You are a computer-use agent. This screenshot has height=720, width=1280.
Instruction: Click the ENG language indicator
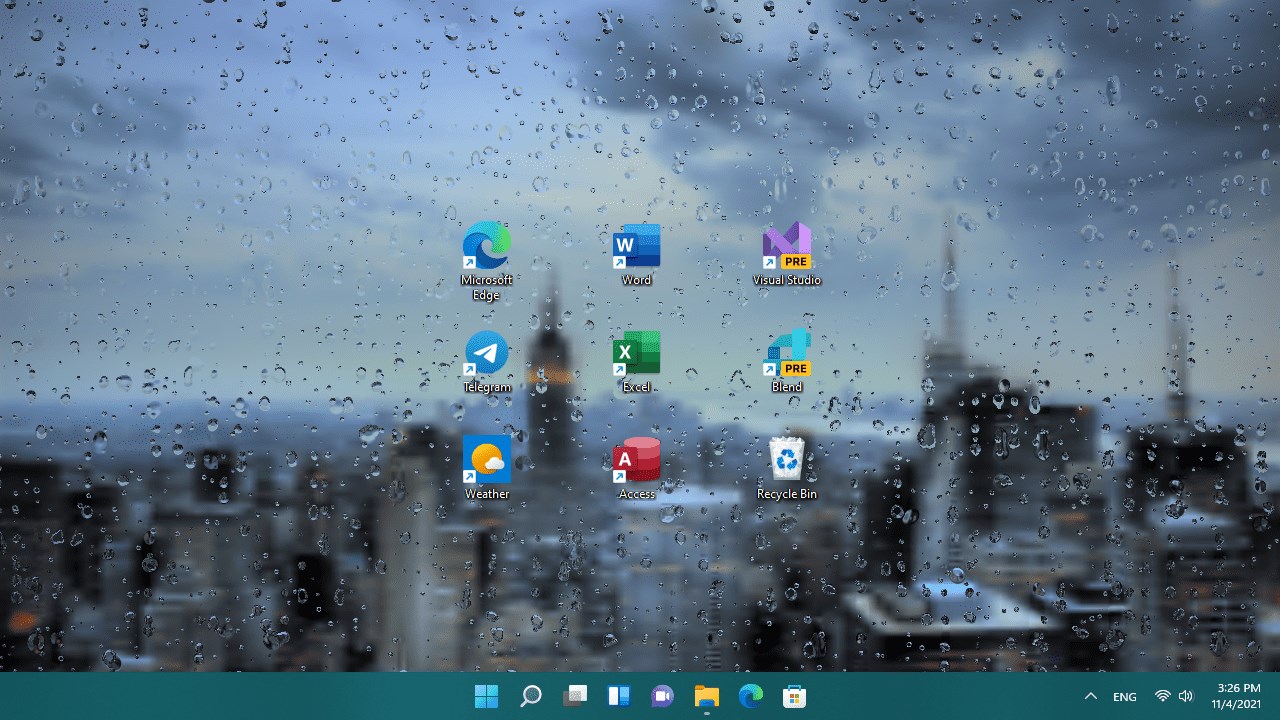point(1125,697)
